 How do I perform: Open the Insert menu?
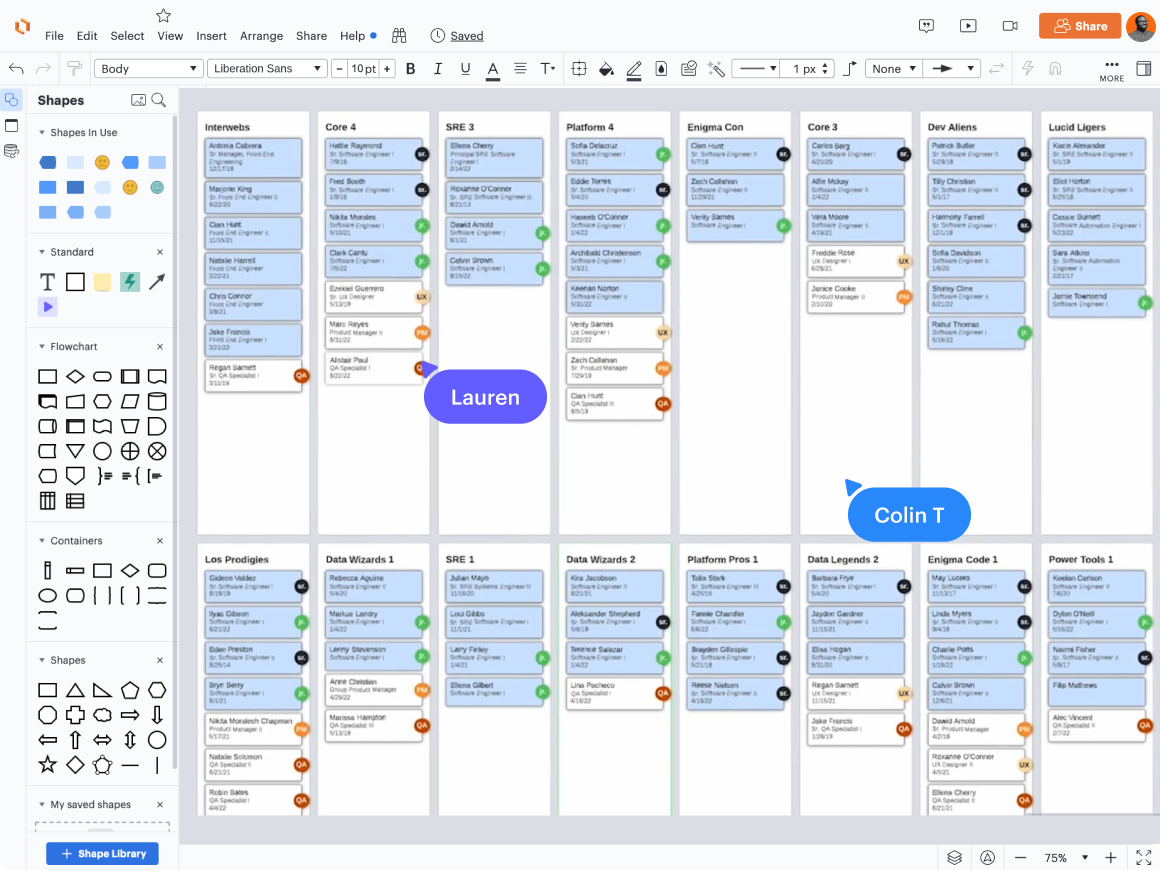pos(211,36)
